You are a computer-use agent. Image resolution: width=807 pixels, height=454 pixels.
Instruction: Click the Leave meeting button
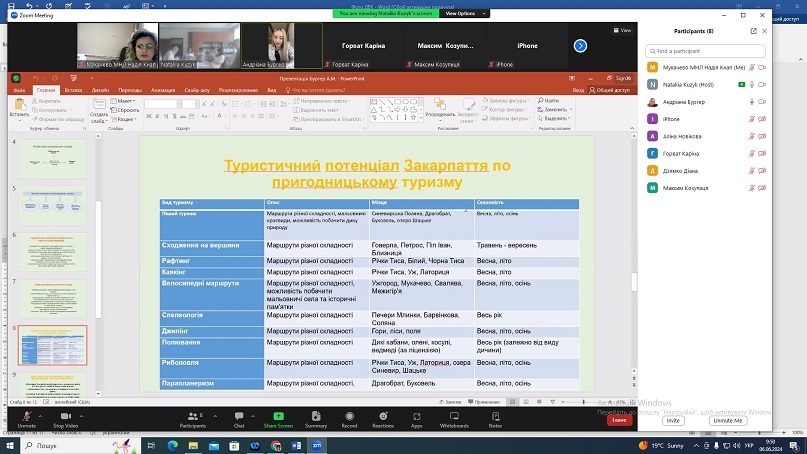pos(619,420)
